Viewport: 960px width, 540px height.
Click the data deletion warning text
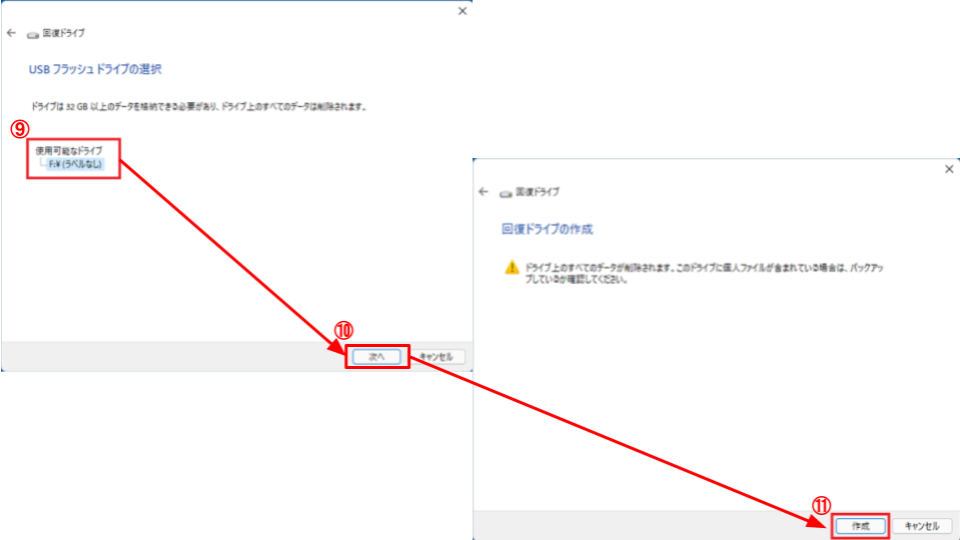point(704,274)
